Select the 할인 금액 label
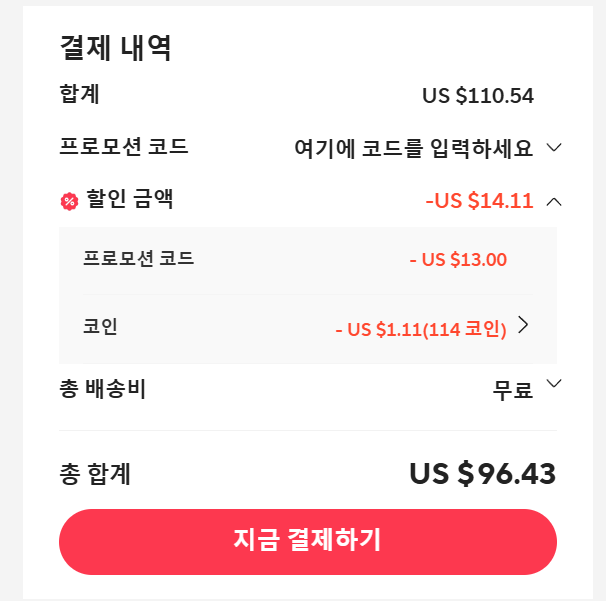The width and height of the screenshot is (606, 601). point(130,199)
